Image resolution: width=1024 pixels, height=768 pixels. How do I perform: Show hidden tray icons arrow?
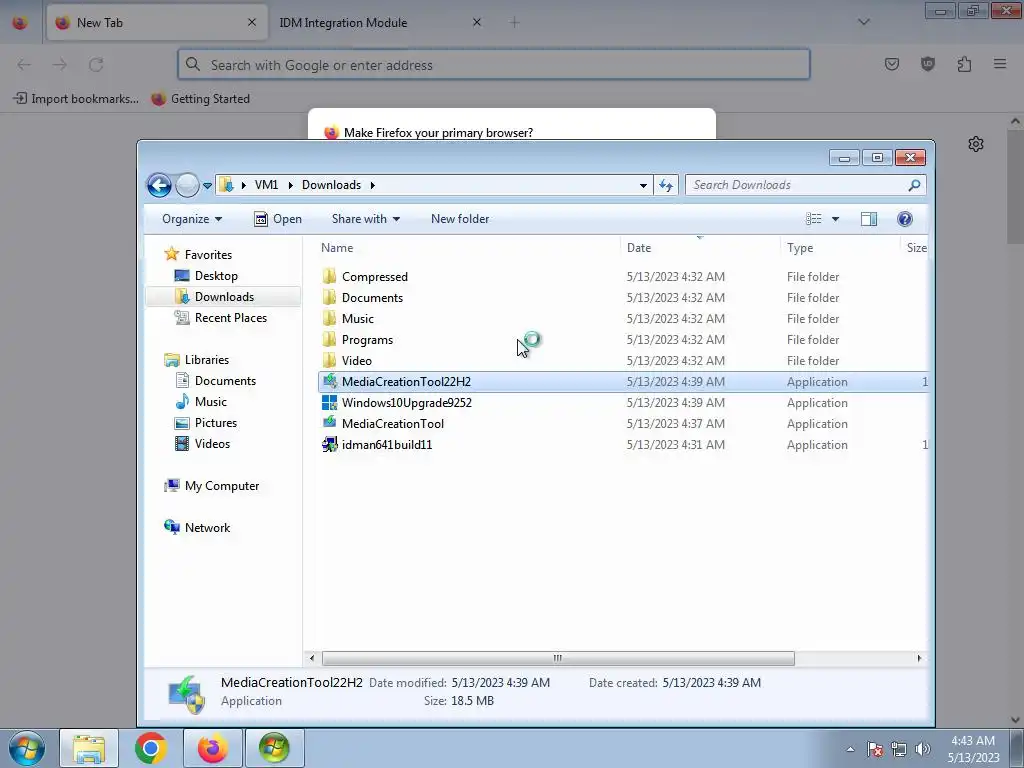tap(850, 749)
